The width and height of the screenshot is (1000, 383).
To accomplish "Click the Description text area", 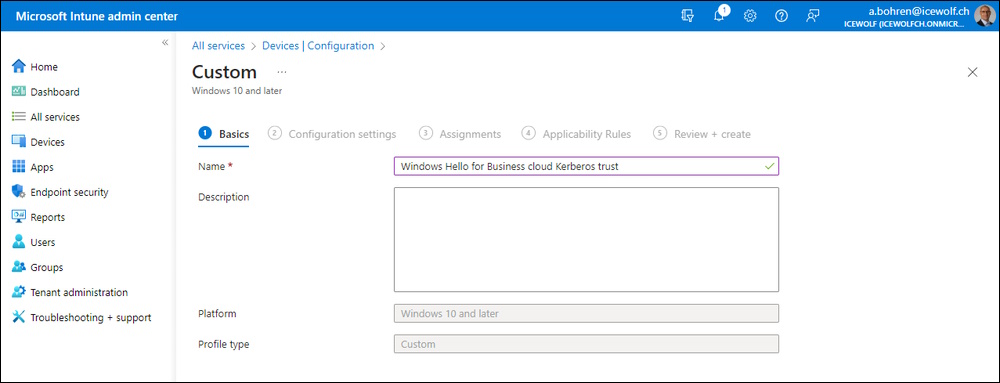I will pyautogui.click(x=586, y=240).
